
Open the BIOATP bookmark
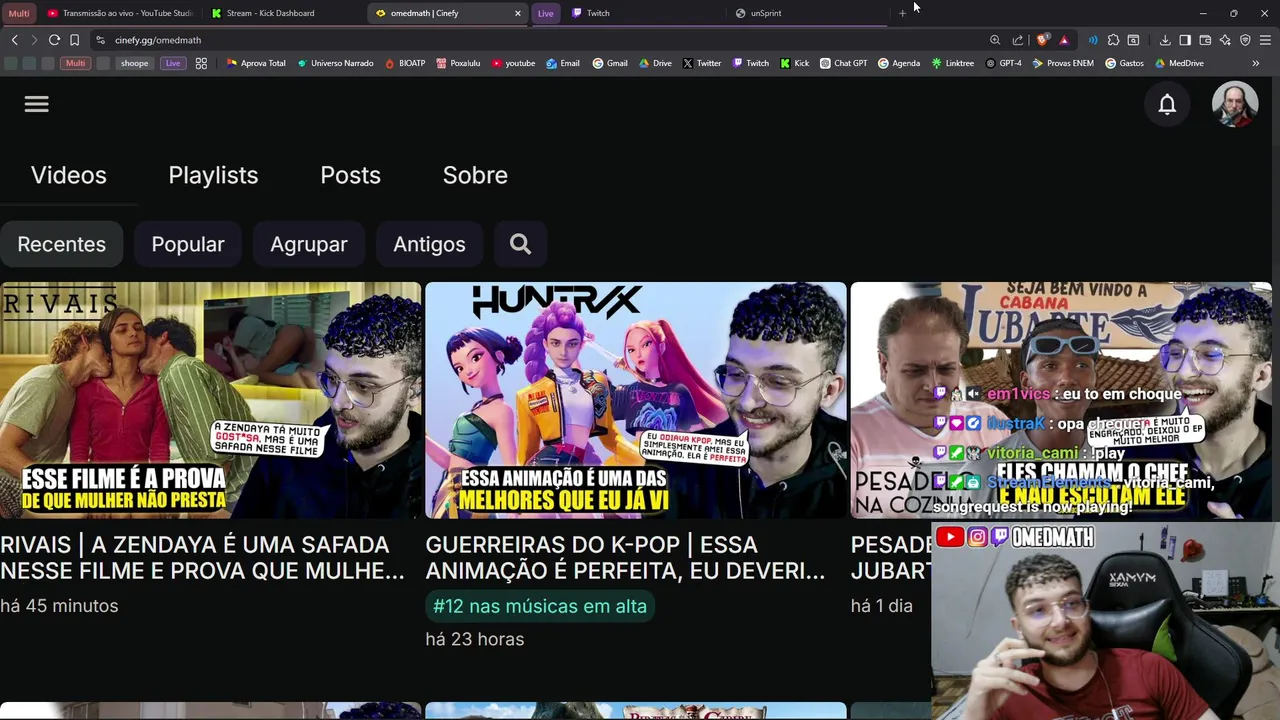click(405, 63)
